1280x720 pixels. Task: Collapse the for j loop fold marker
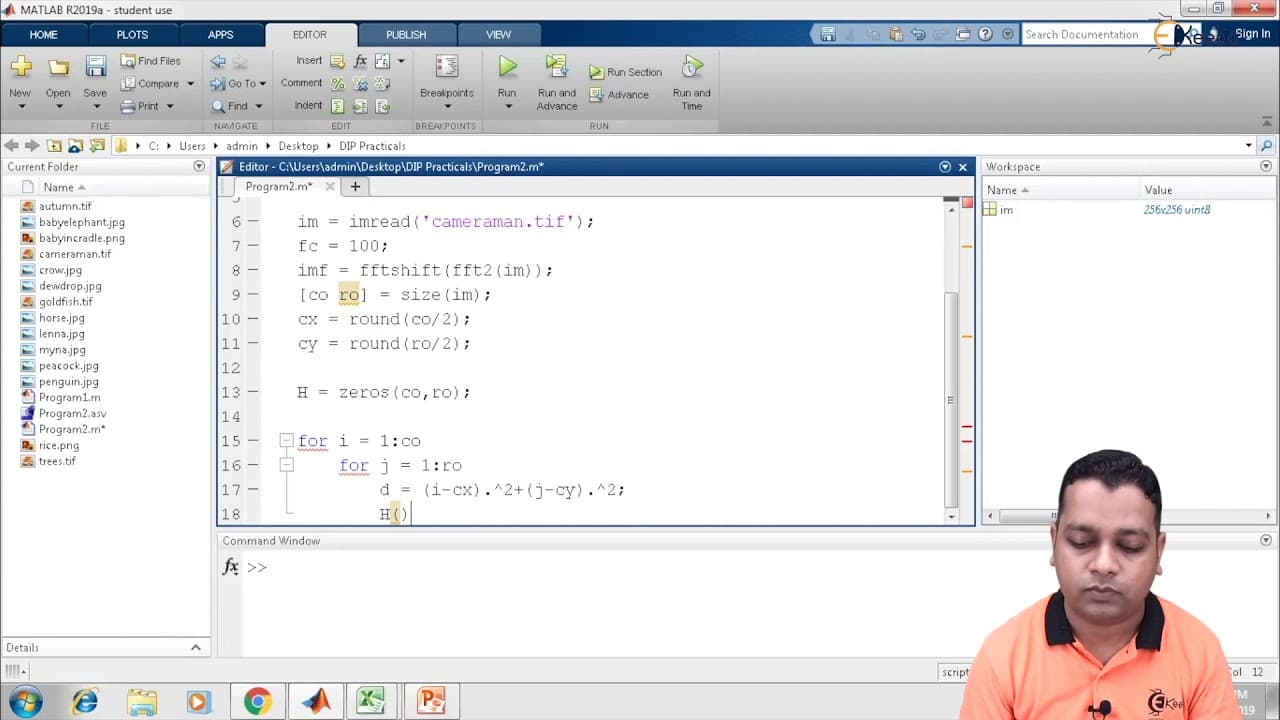coord(286,465)
